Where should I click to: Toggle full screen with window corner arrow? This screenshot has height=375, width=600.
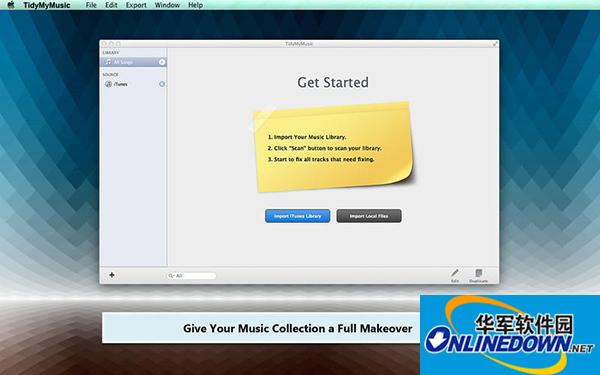(495, 44)
